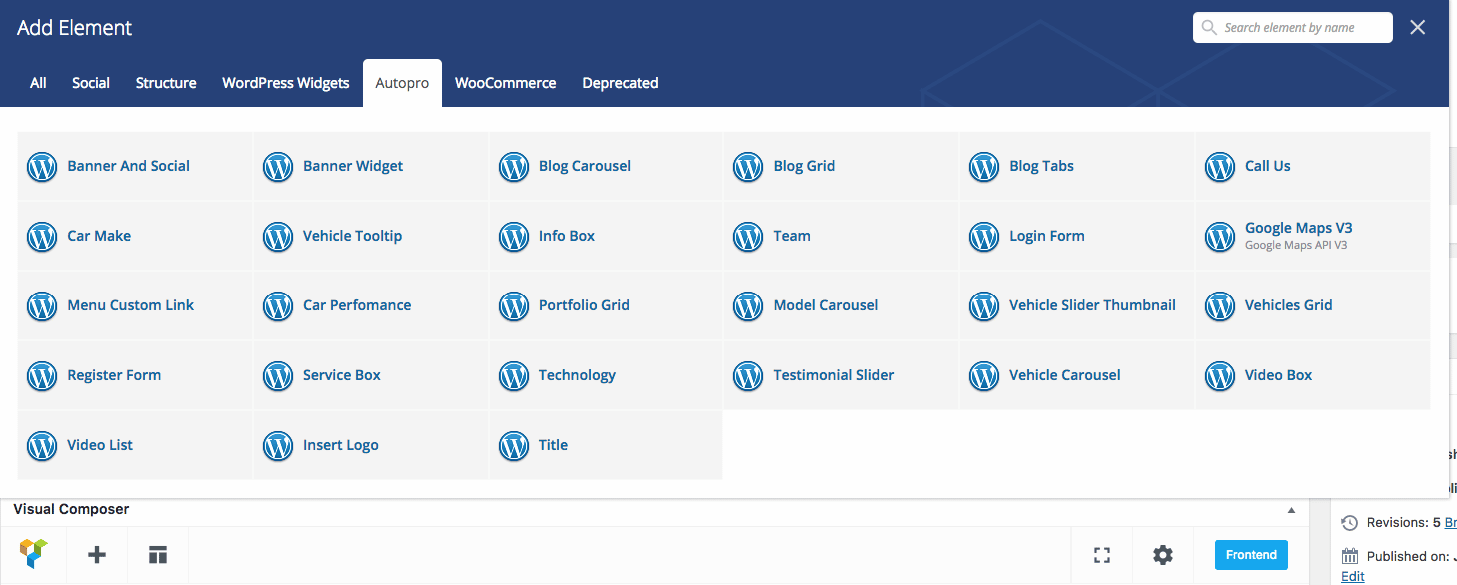Select the Vehicle Tooltip element
Screen dimensions: 1457x585
[371, 236]
